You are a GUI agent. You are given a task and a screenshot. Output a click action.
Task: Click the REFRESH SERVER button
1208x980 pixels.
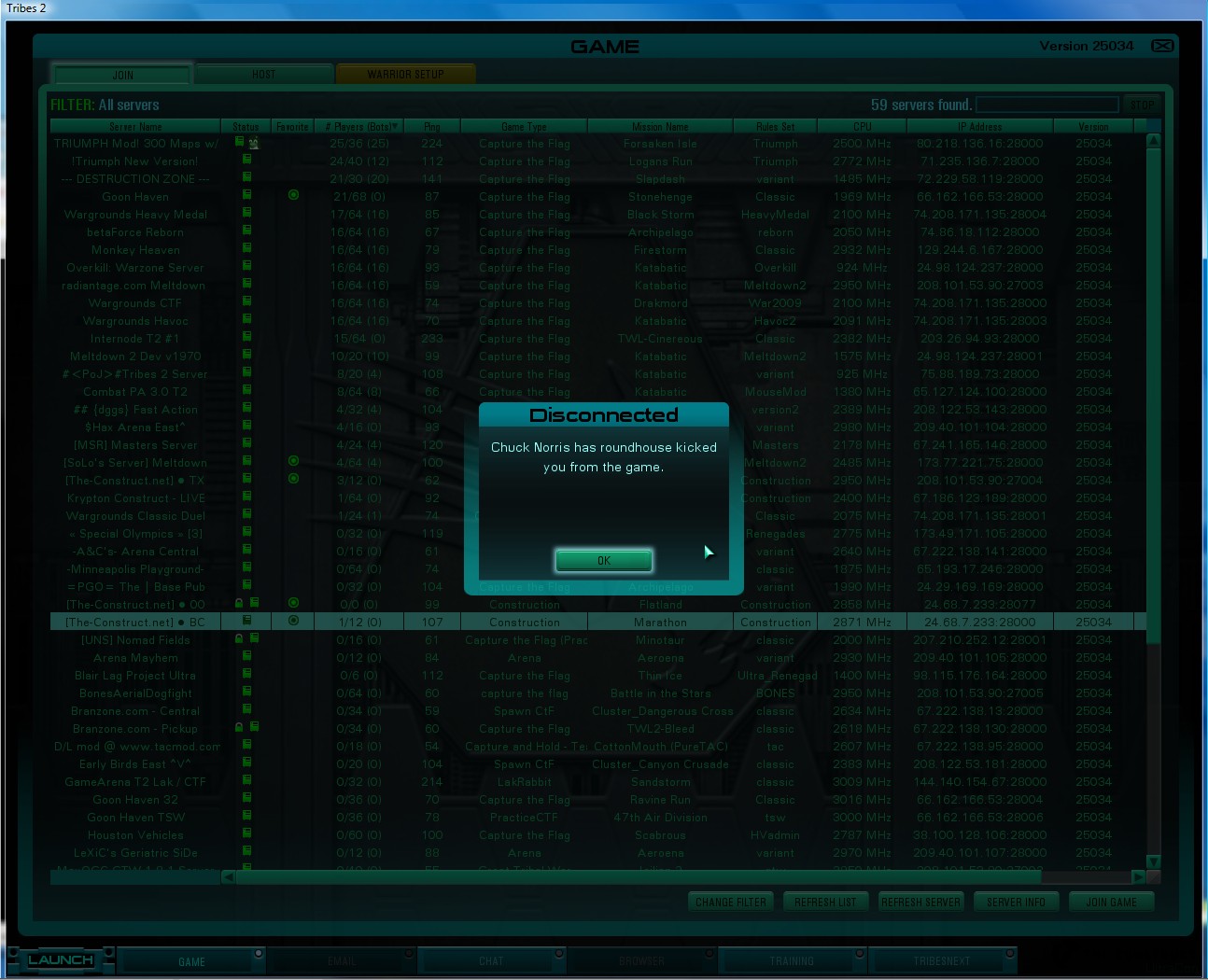pos(920,902)
